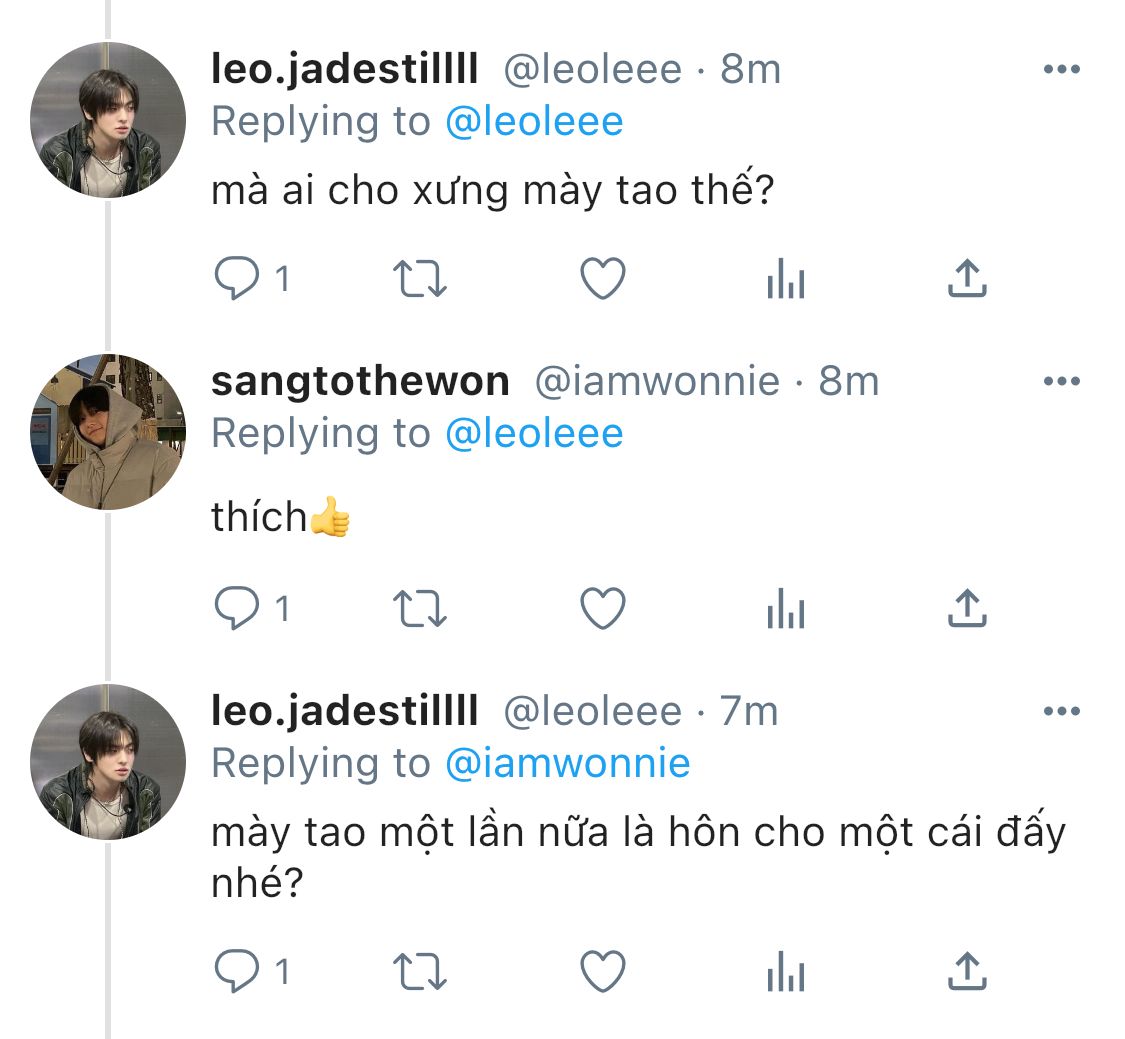Like the "hôn cho một cái đấy nhé?" tweet
This screenshot has width=1125, height=1039.
click(x=603, y=971)
